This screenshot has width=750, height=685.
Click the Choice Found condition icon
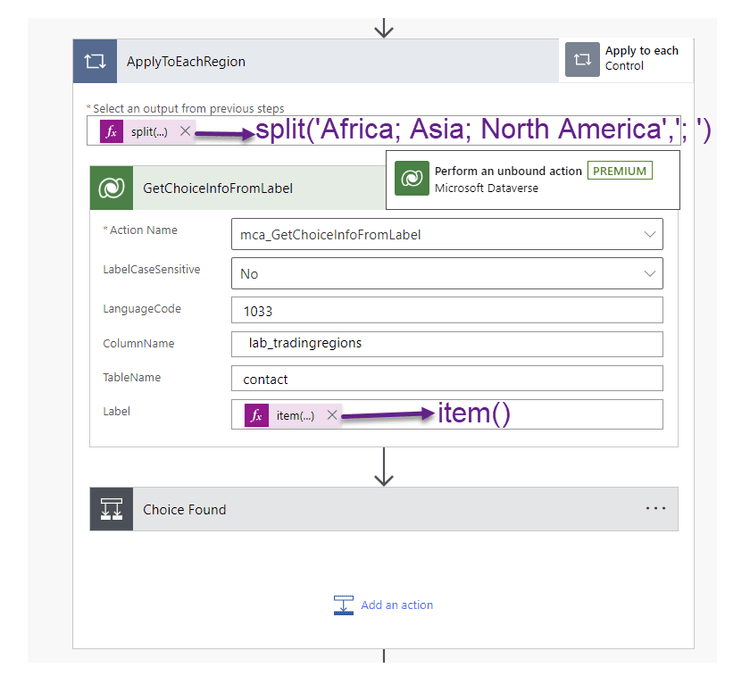click(111, 509)
